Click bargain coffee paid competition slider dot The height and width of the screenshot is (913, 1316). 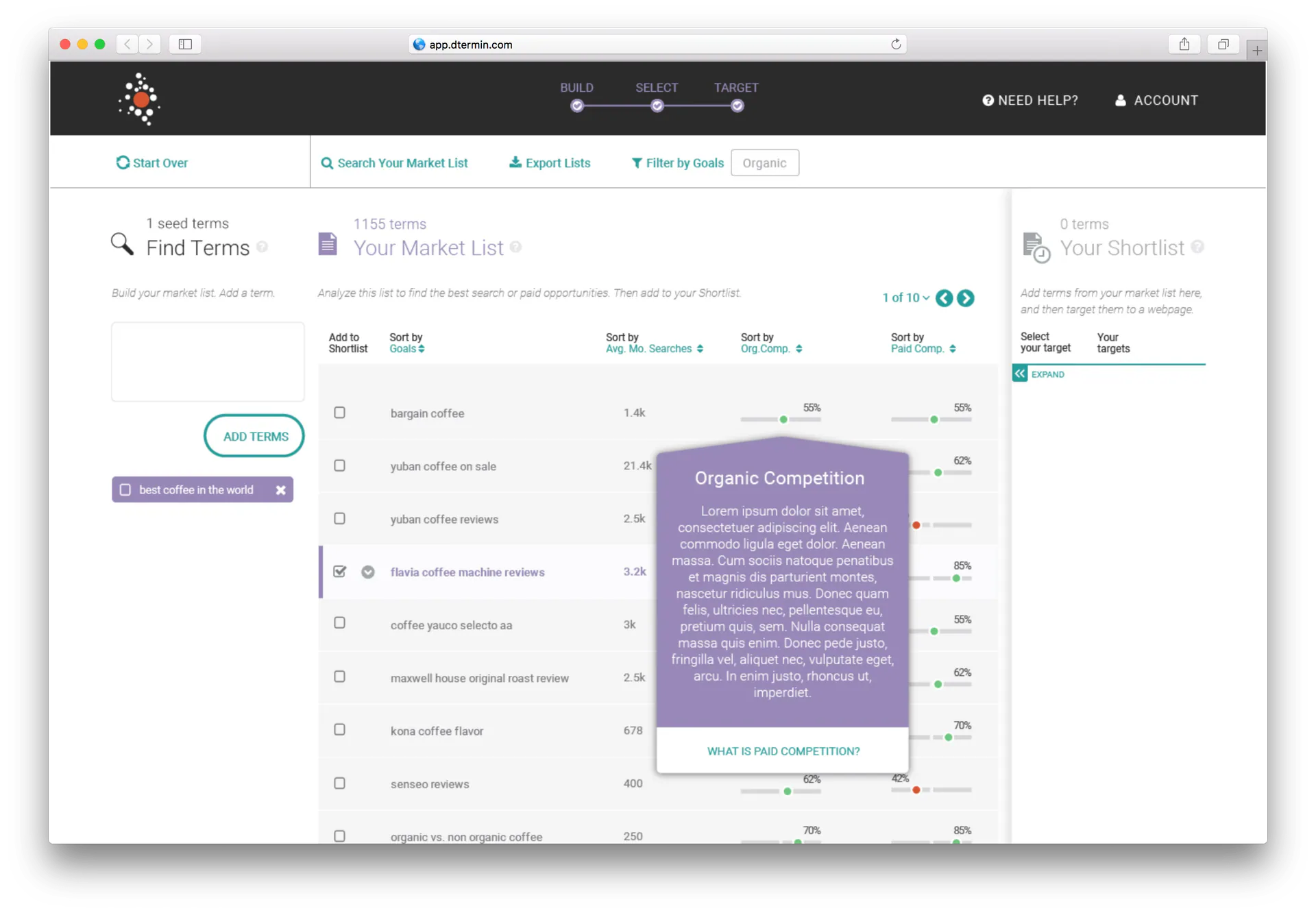click(x=934, y=419)
